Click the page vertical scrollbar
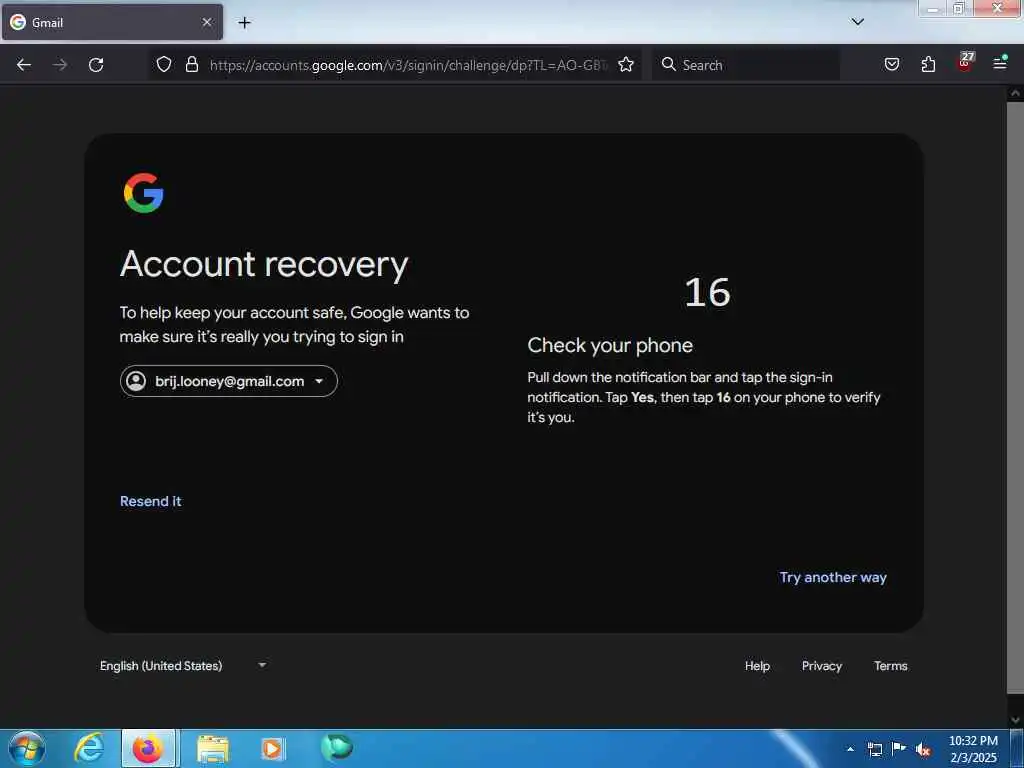The height and width of the screenshot is (768, 1024). (x=1015, y=398)
